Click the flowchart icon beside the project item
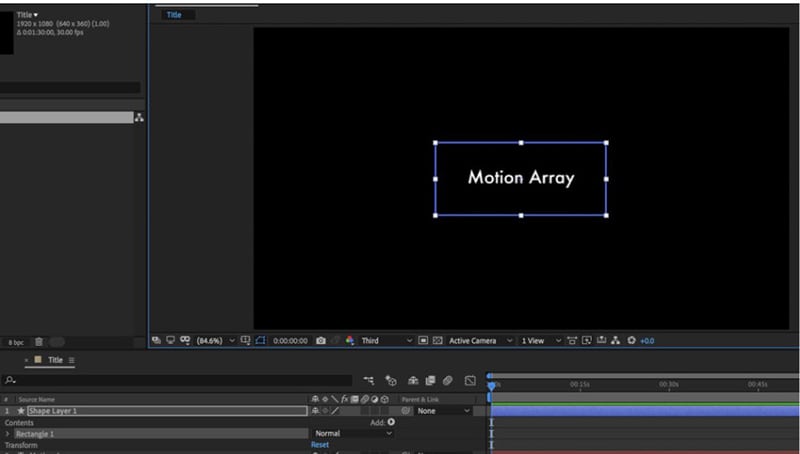Screen dimensions: 800x454 (x=139, y=117)
